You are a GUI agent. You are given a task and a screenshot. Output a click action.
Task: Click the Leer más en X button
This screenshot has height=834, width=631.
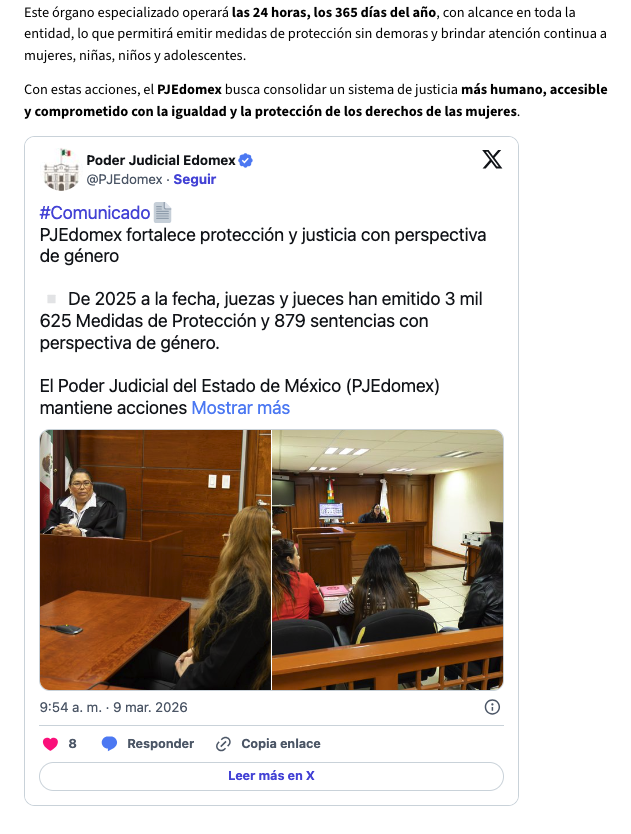[x=271, y=776]
